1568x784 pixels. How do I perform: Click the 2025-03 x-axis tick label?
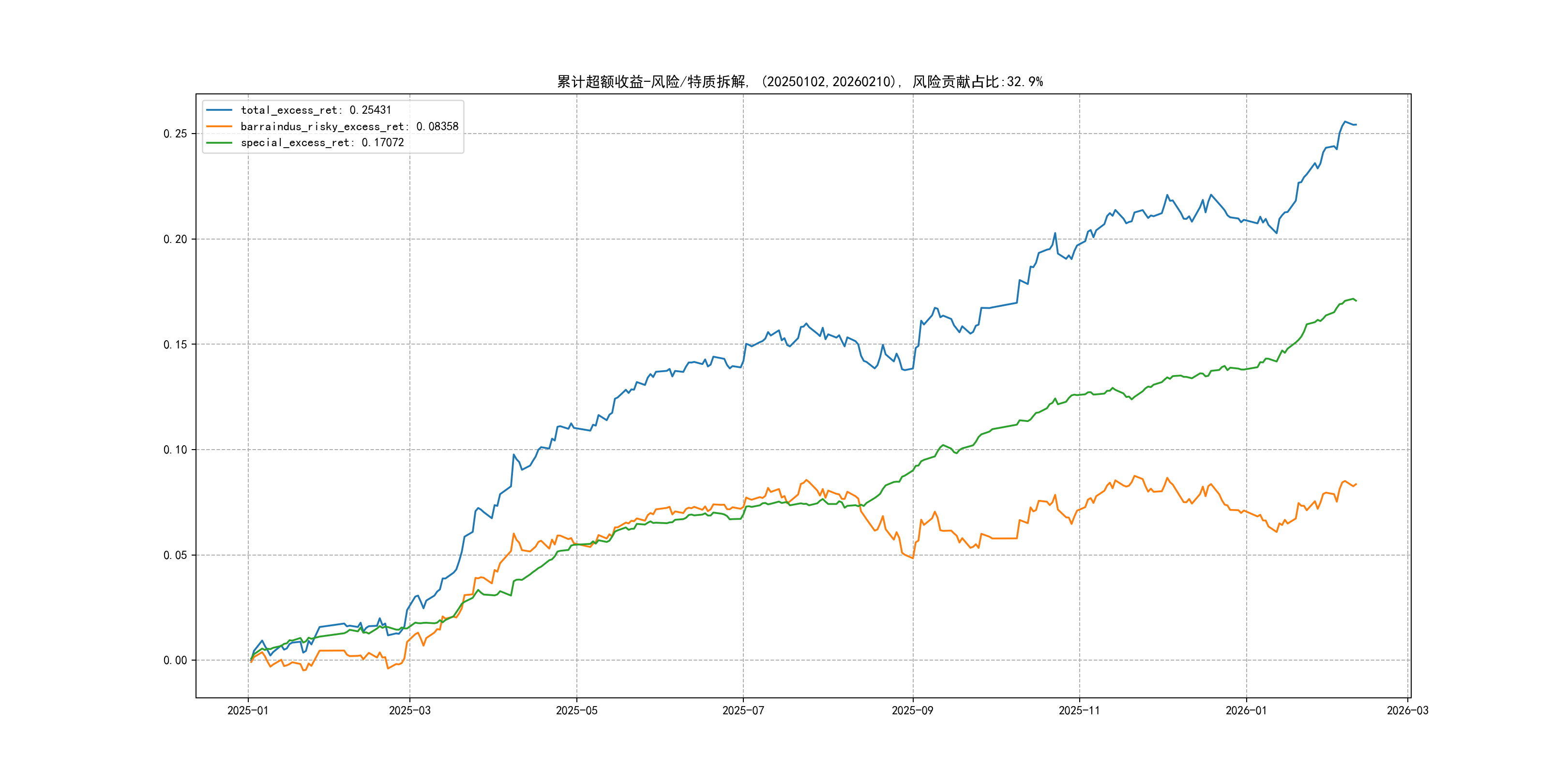[409, 710]
